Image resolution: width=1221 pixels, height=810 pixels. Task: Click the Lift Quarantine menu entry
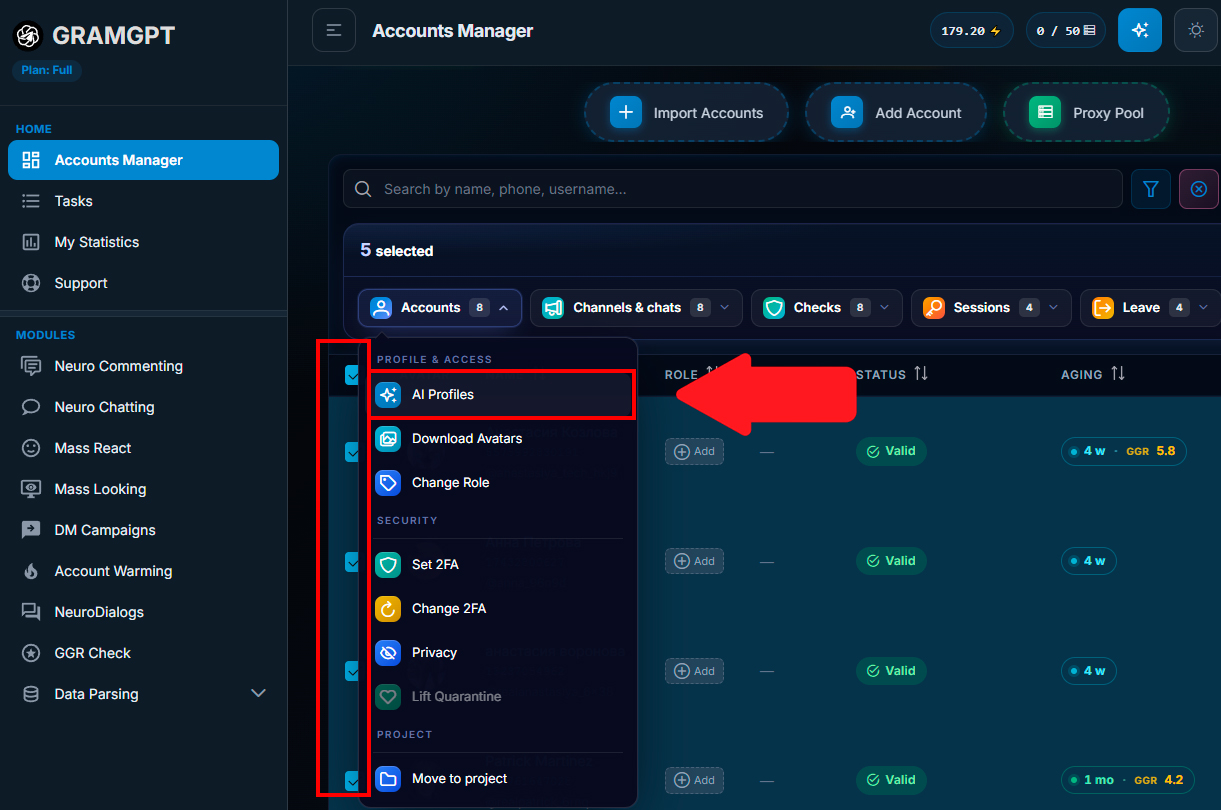pos(498,696)
